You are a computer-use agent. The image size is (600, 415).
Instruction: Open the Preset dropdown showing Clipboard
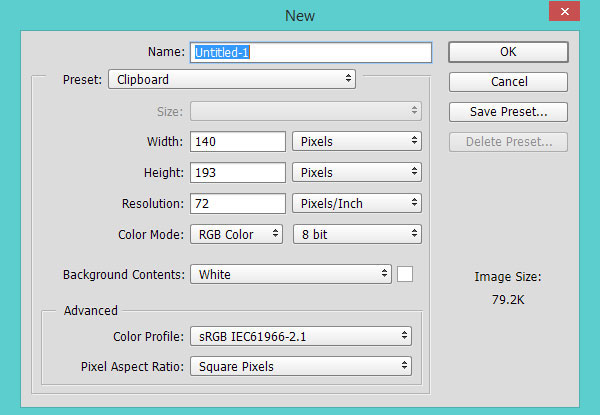232,79
